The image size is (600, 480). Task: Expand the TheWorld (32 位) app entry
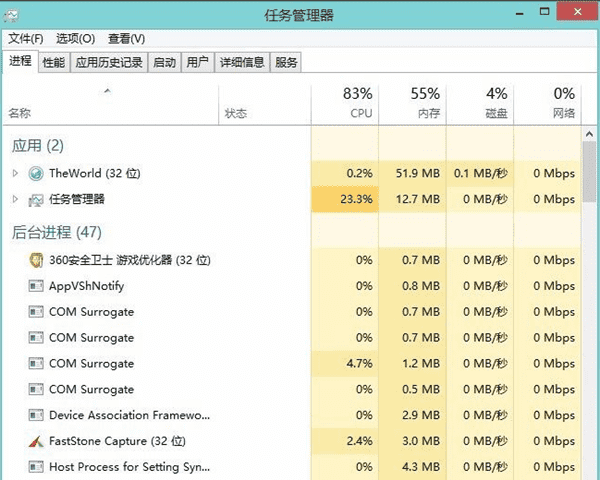click(x=15, y=173)
